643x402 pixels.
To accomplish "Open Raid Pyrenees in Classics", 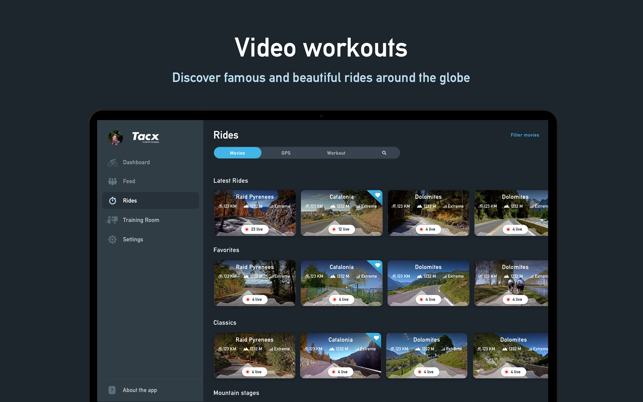I will pyautogui.click(x=254, y=356).
